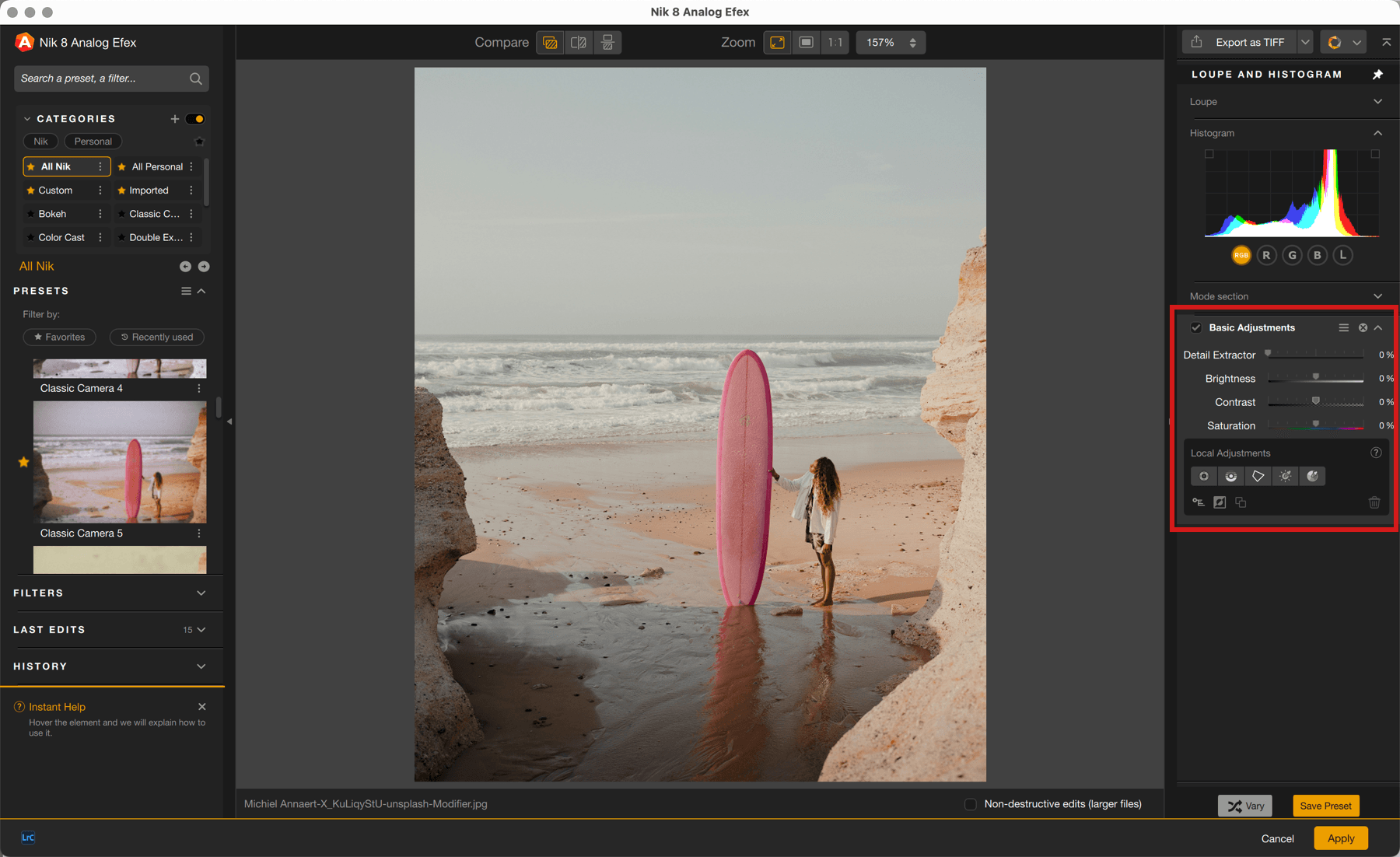The width and height of the screenshot is (1400, 857).
Task: Expand the Loupe section
Action: click(1377, 102)
